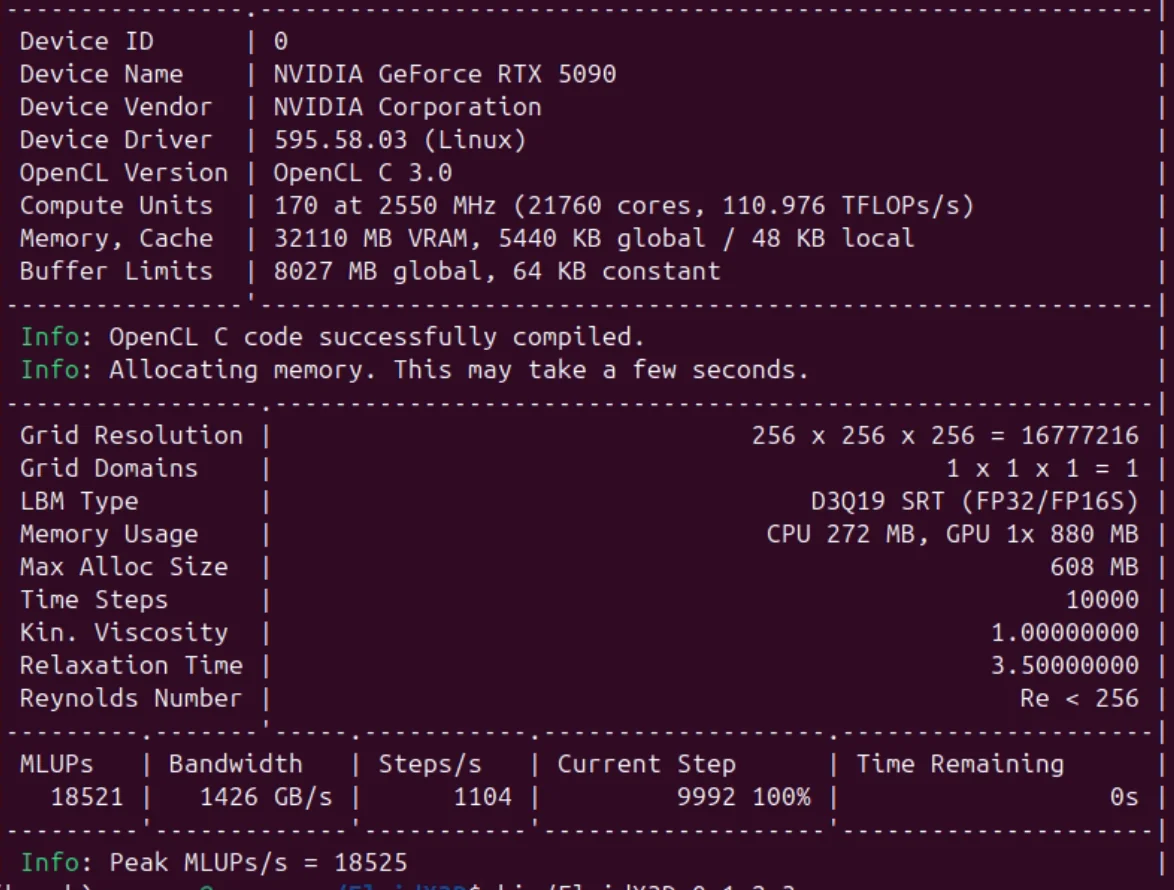1174x890 pixels.
Task: Click the D3Q19 SRT (FP32/FP16S) LBM type
Action: pos(975,502)
